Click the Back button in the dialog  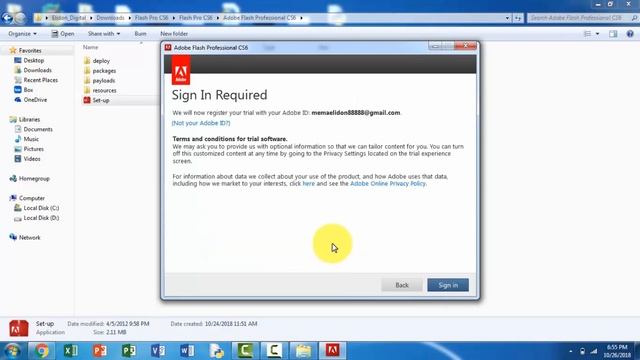[x=402, y=285]
